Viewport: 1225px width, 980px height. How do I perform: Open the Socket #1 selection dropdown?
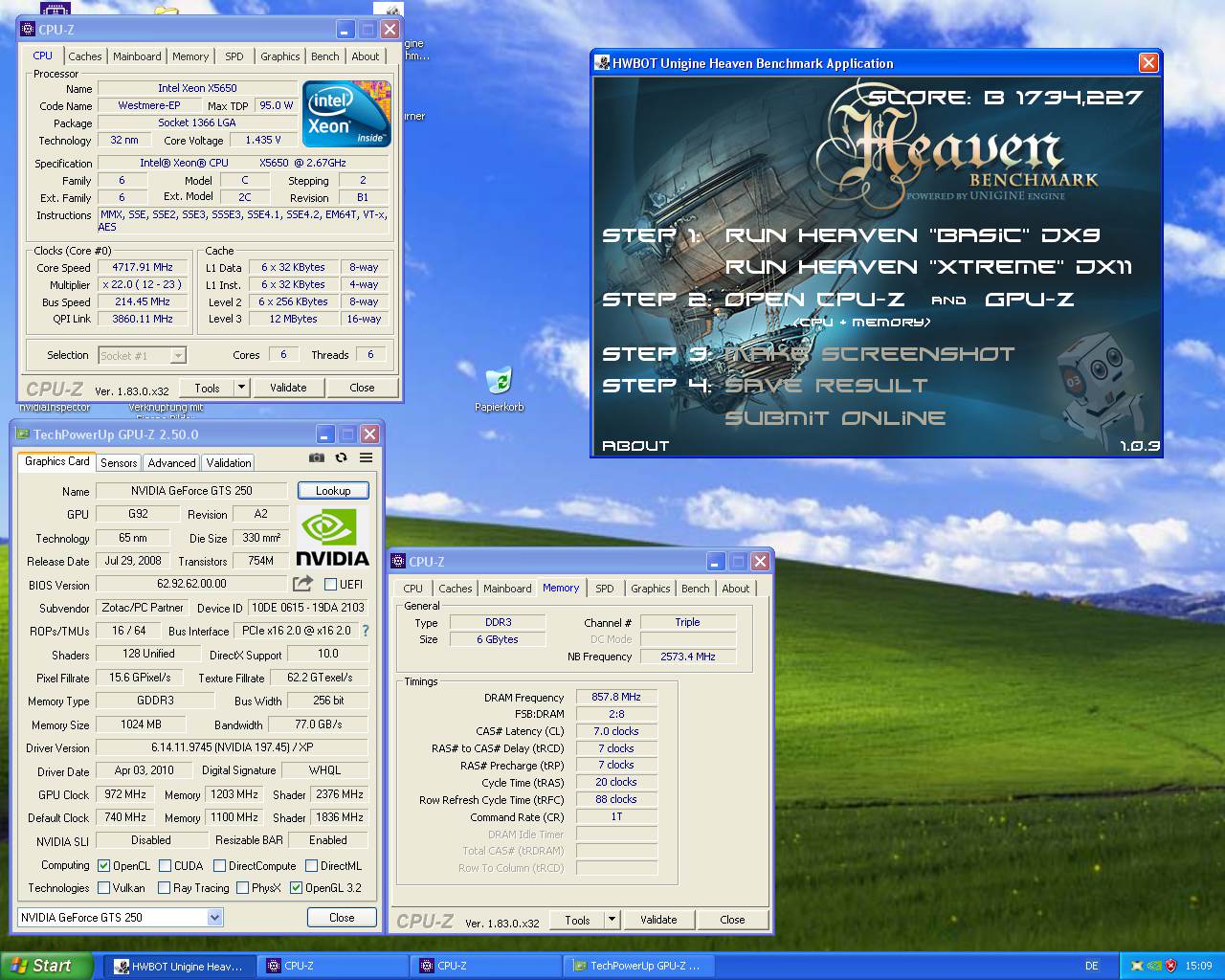pos(143,355)
